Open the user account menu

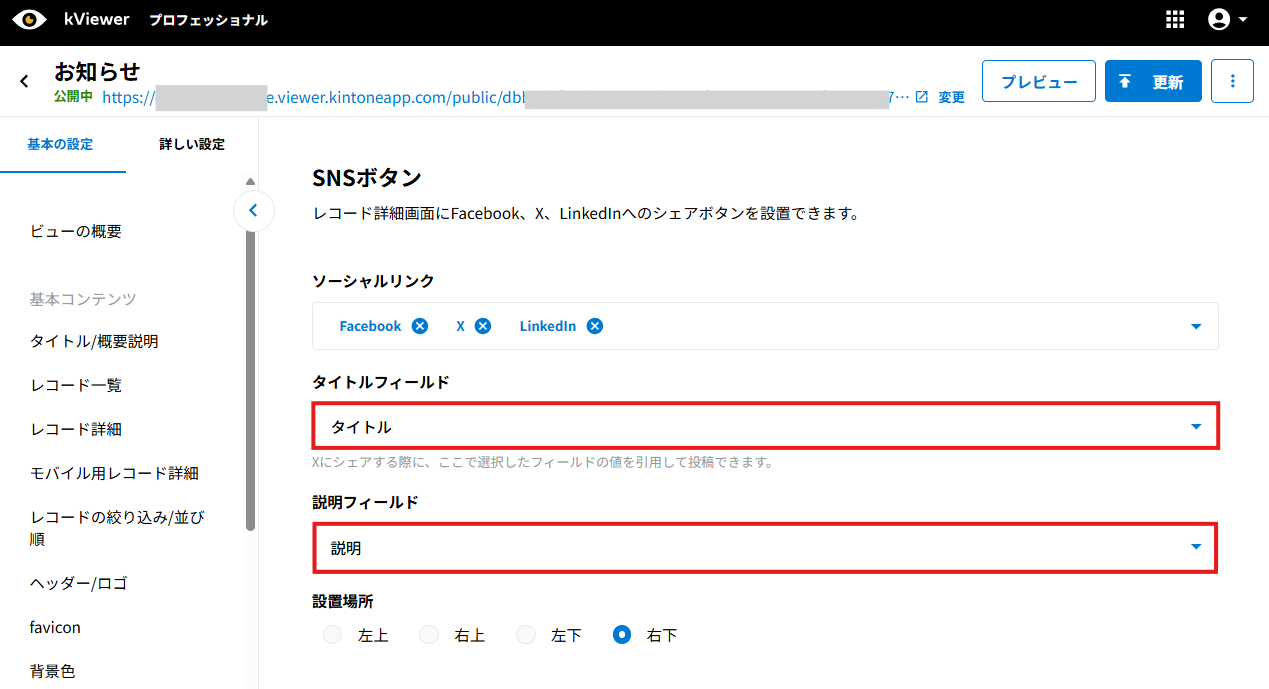pyautogui.click(x=1227, y=20)
